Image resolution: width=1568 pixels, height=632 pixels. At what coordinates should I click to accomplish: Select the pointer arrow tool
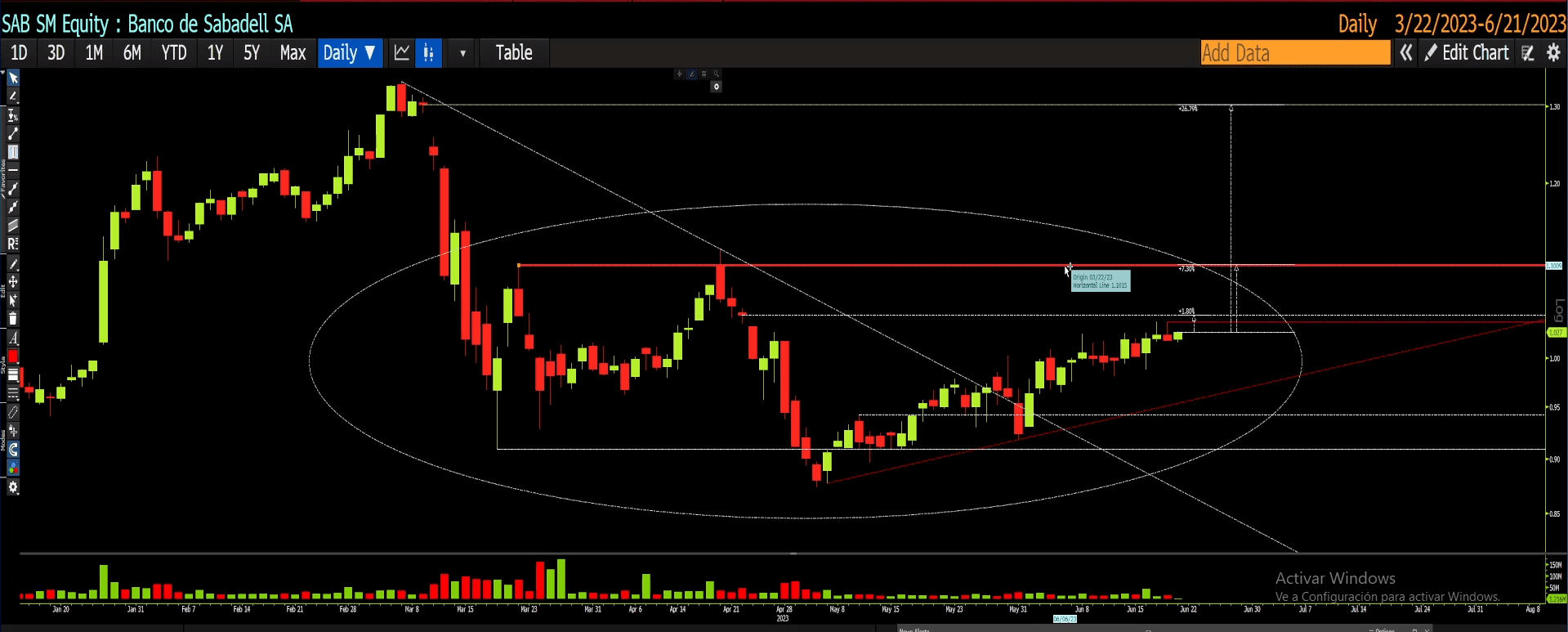point(13,78)
